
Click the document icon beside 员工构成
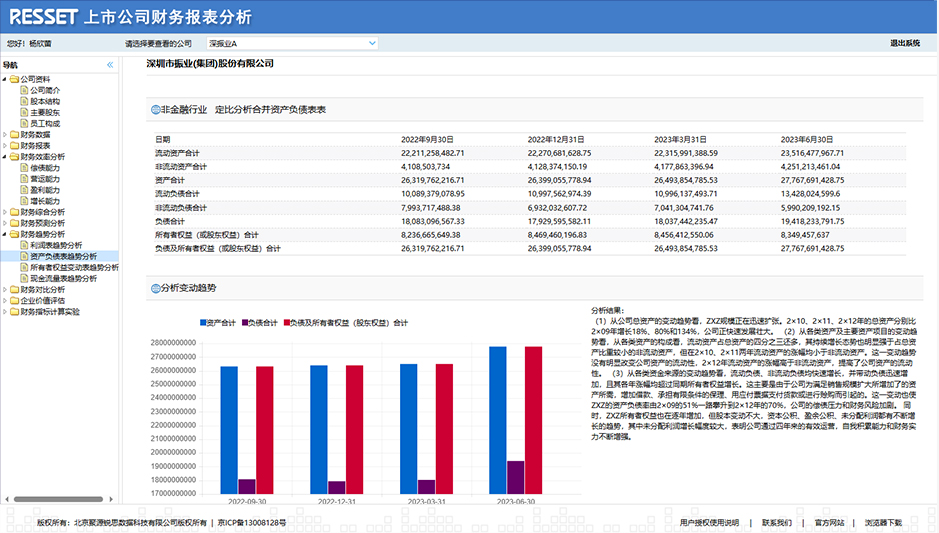(x=25, y=123)
